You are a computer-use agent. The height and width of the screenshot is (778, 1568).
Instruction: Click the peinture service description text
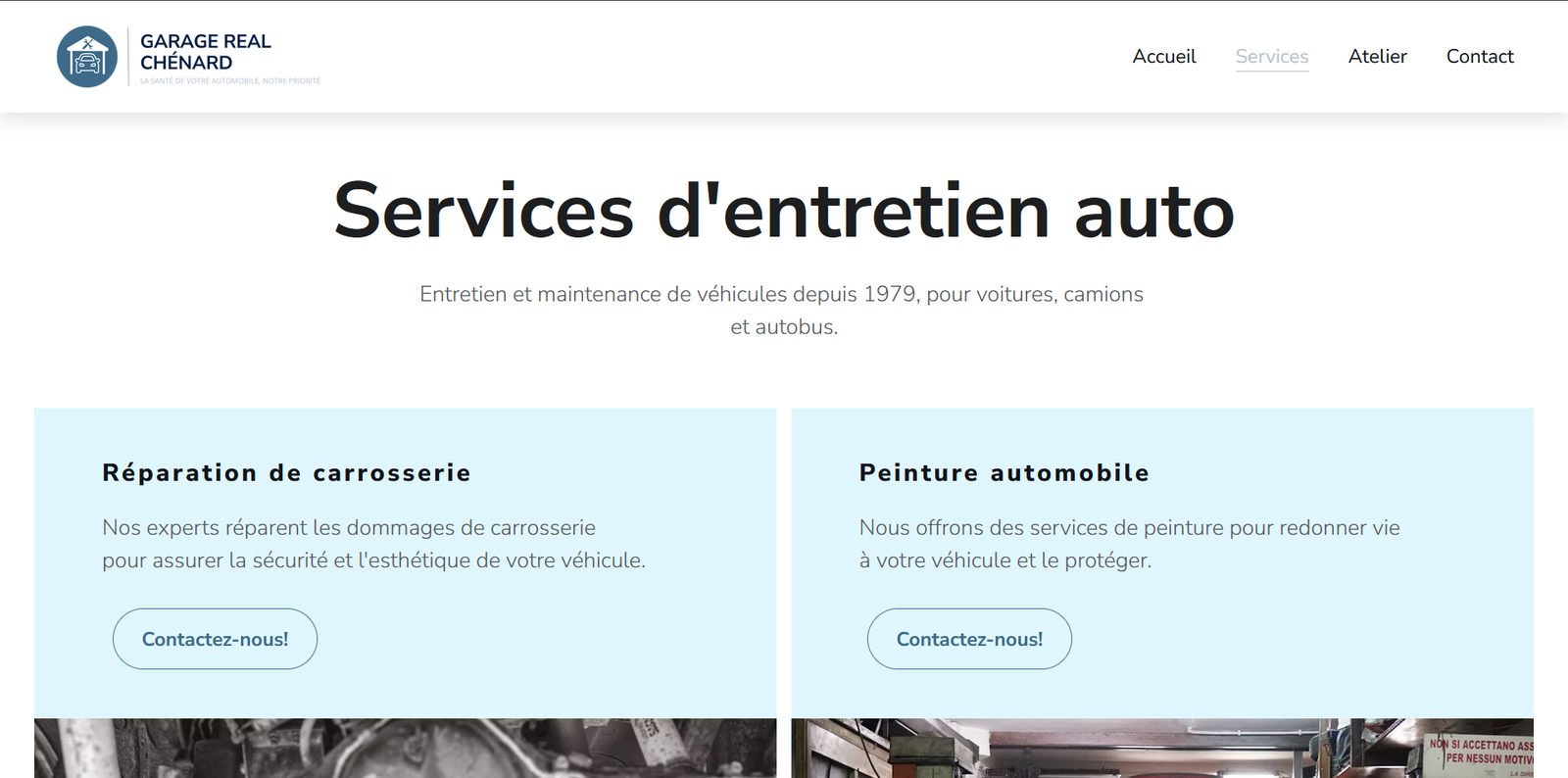coord(1129,544)
